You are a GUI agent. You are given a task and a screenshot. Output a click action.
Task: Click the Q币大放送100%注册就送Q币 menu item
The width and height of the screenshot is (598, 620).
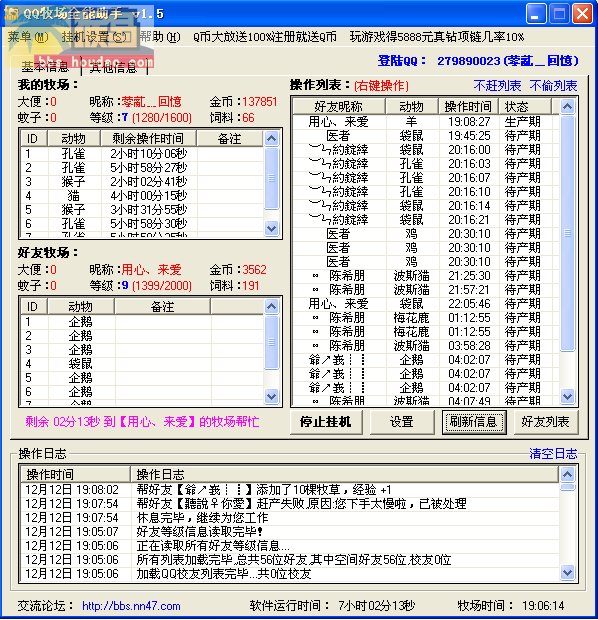(265, 37)
